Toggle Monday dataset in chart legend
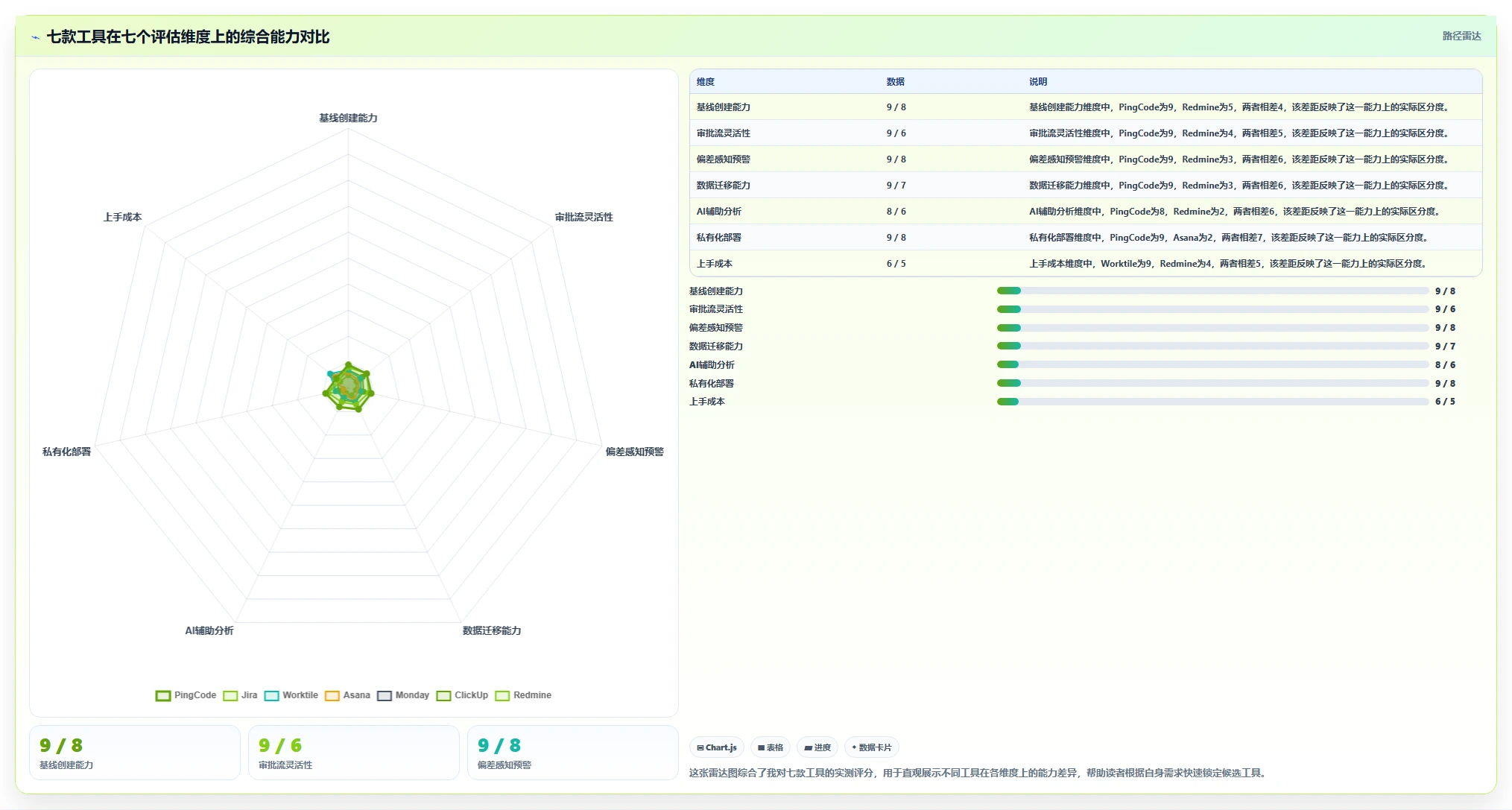Viewport: 1512px width, 810px height. pyautogui.click(x=402, y=695)
